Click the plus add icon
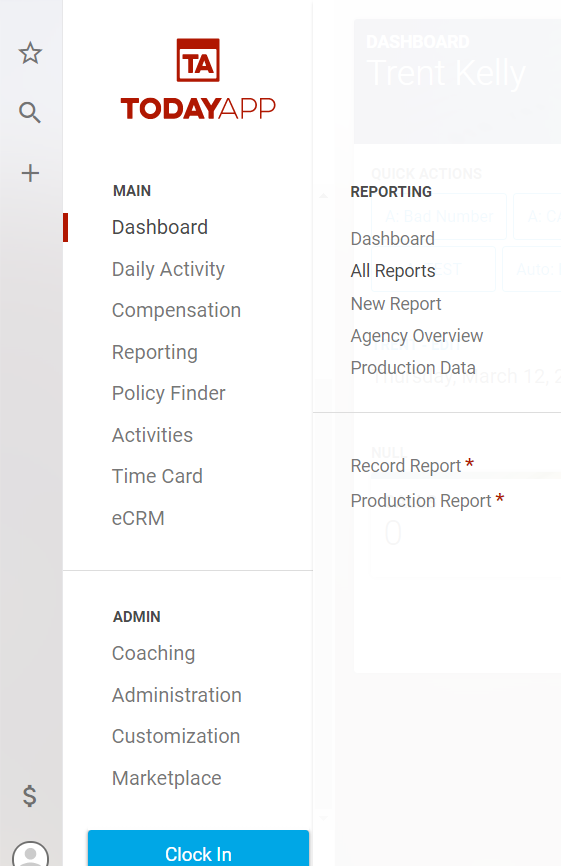Image resolution: width=561 pixels, height=866 pixels. click(30, 173)
